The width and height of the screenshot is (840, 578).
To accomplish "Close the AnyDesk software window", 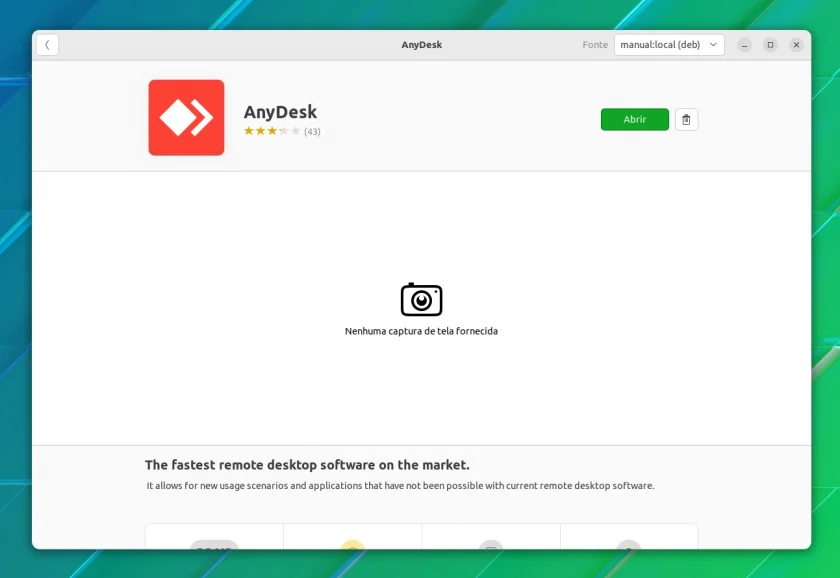I will 796,45.
